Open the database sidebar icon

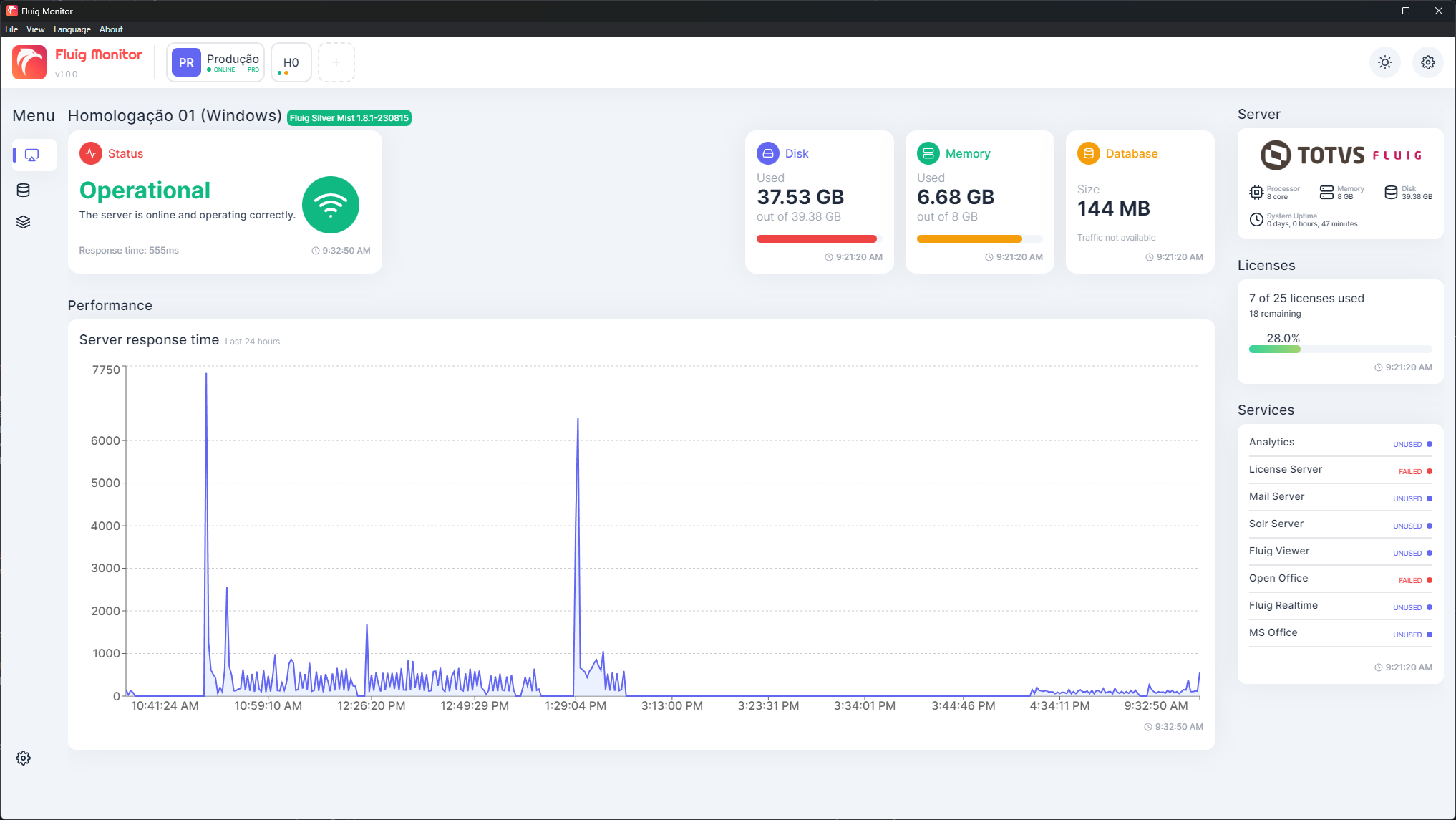24,190
